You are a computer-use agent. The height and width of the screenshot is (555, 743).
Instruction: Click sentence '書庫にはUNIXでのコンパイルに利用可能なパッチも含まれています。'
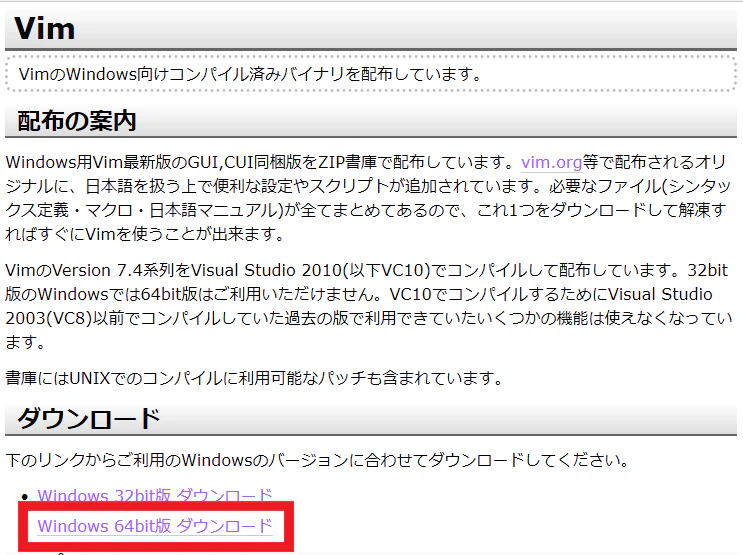[254, 378]
